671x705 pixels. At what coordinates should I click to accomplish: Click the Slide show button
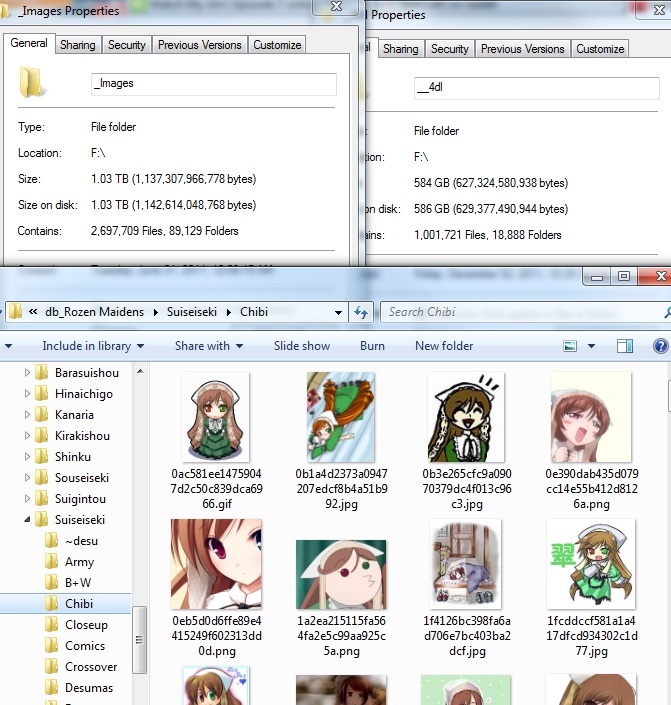click(x=302, y=346)
